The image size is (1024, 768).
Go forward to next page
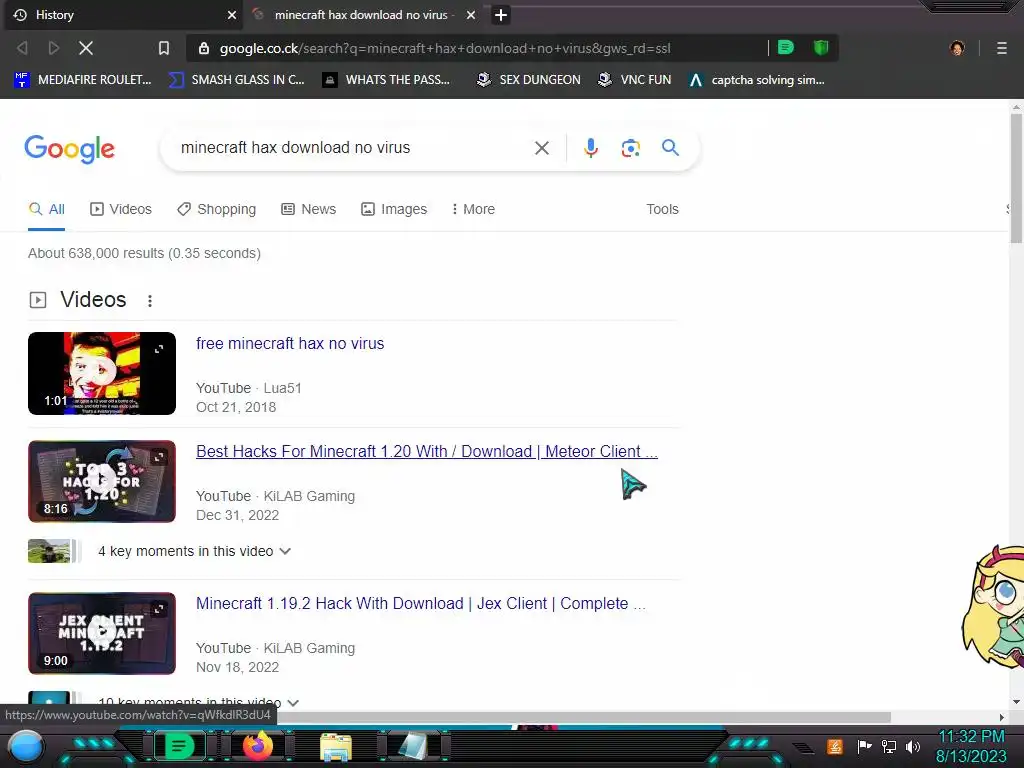(54, 48)
